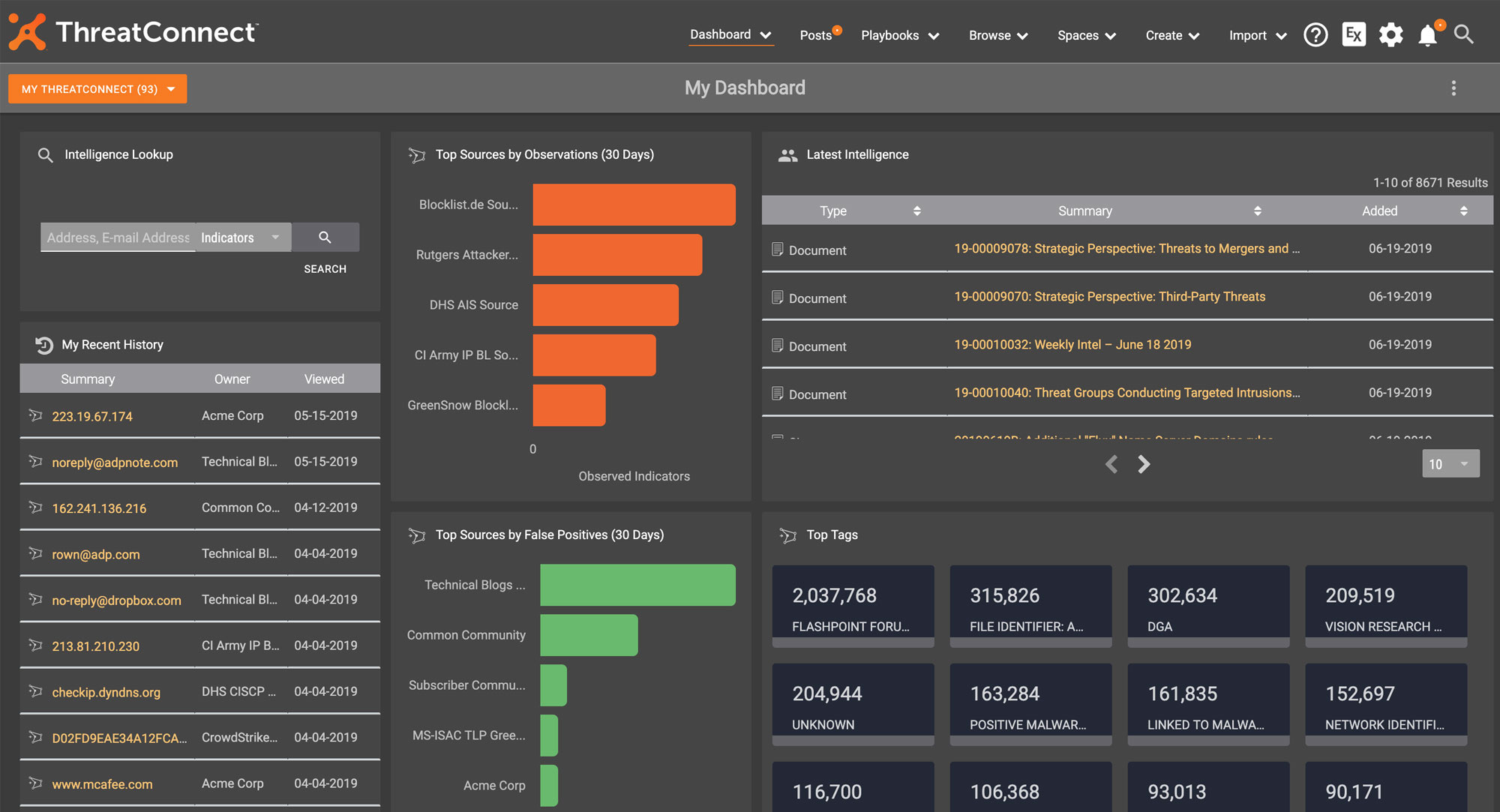Screen dimensions: 1500x812
Task: Open Weekly Intel – June 18 2019 link
Action: click(1072, 345)
